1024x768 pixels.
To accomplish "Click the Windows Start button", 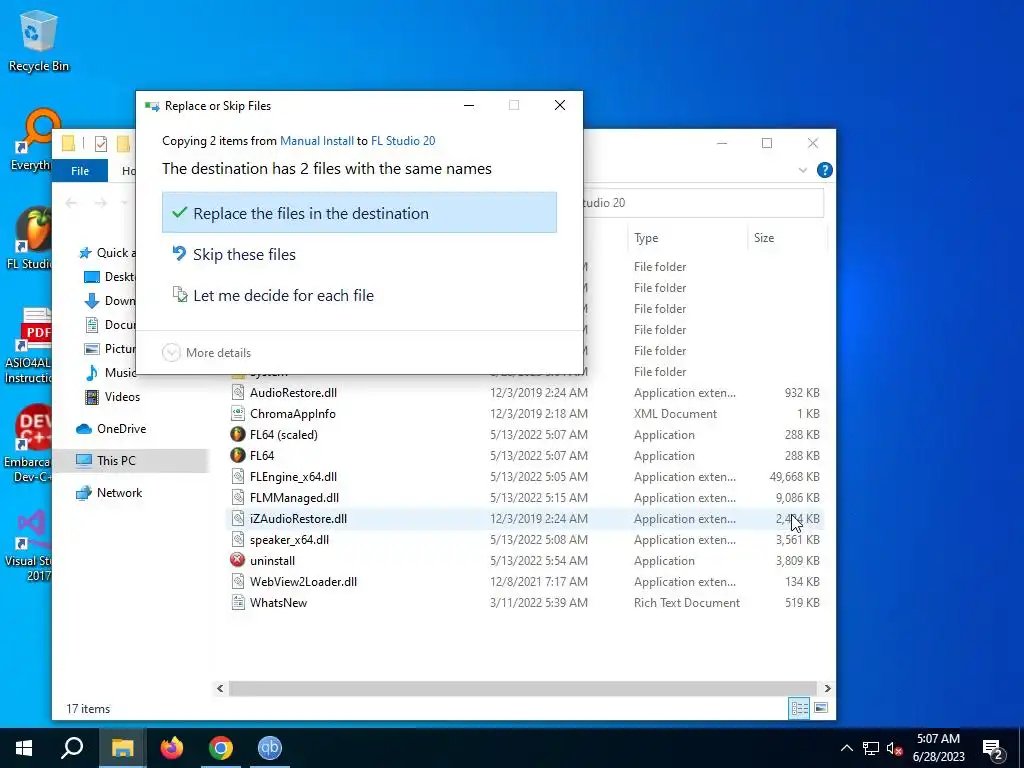I will point(24,748).
